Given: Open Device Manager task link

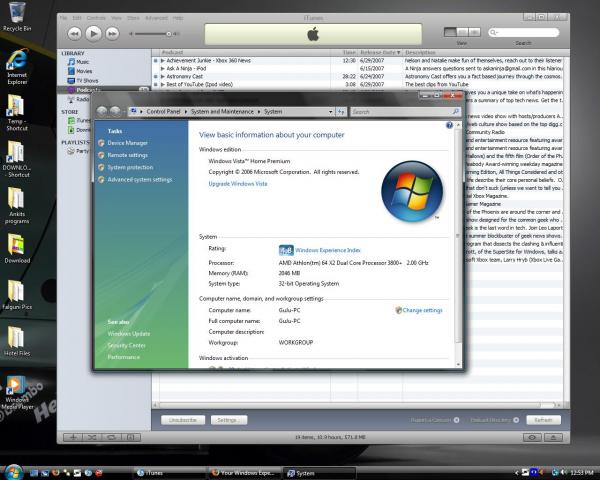Looking at the screenshot, I should (x=127, y=143).
